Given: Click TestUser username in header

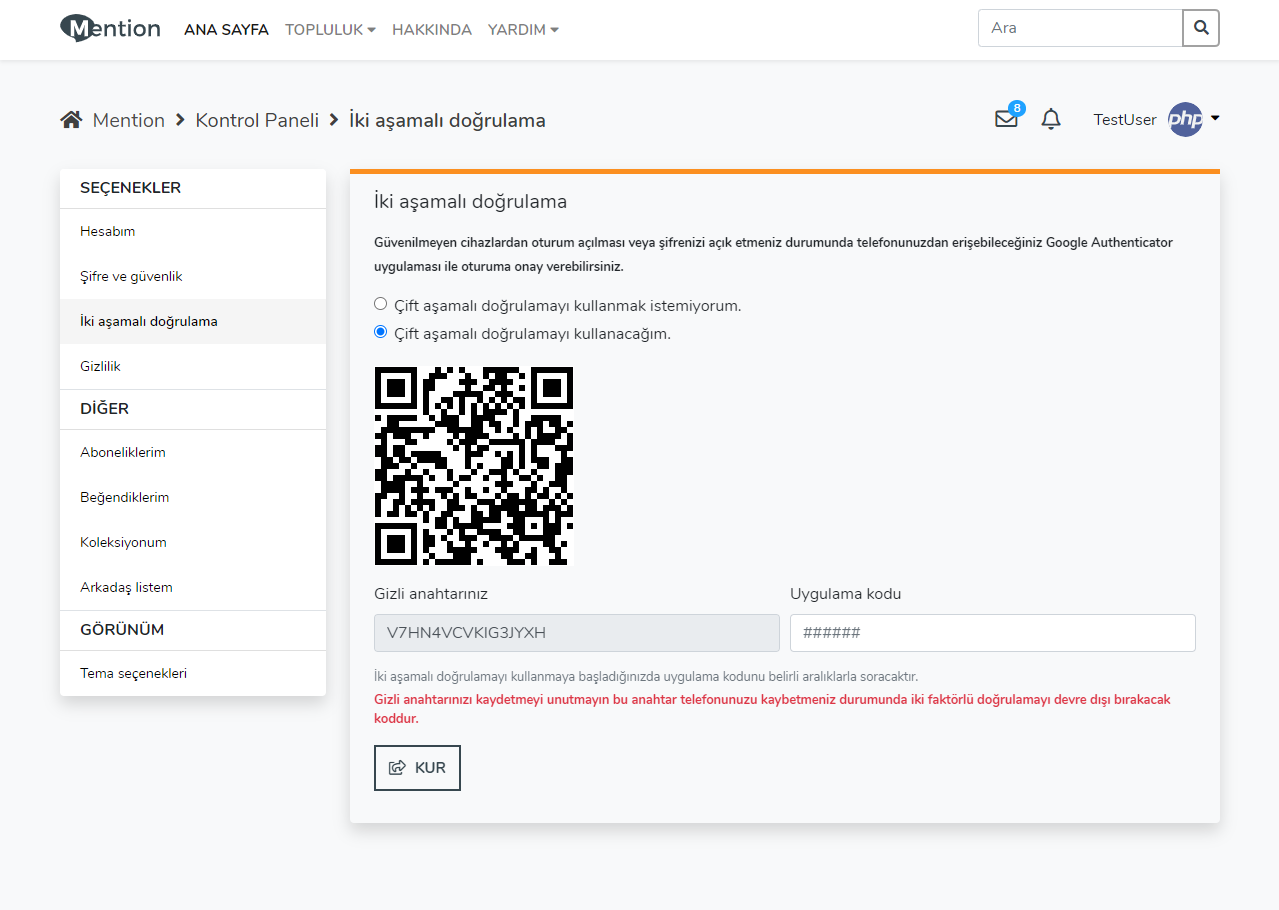Looking at the screenshot, I should pos(1125,119).
